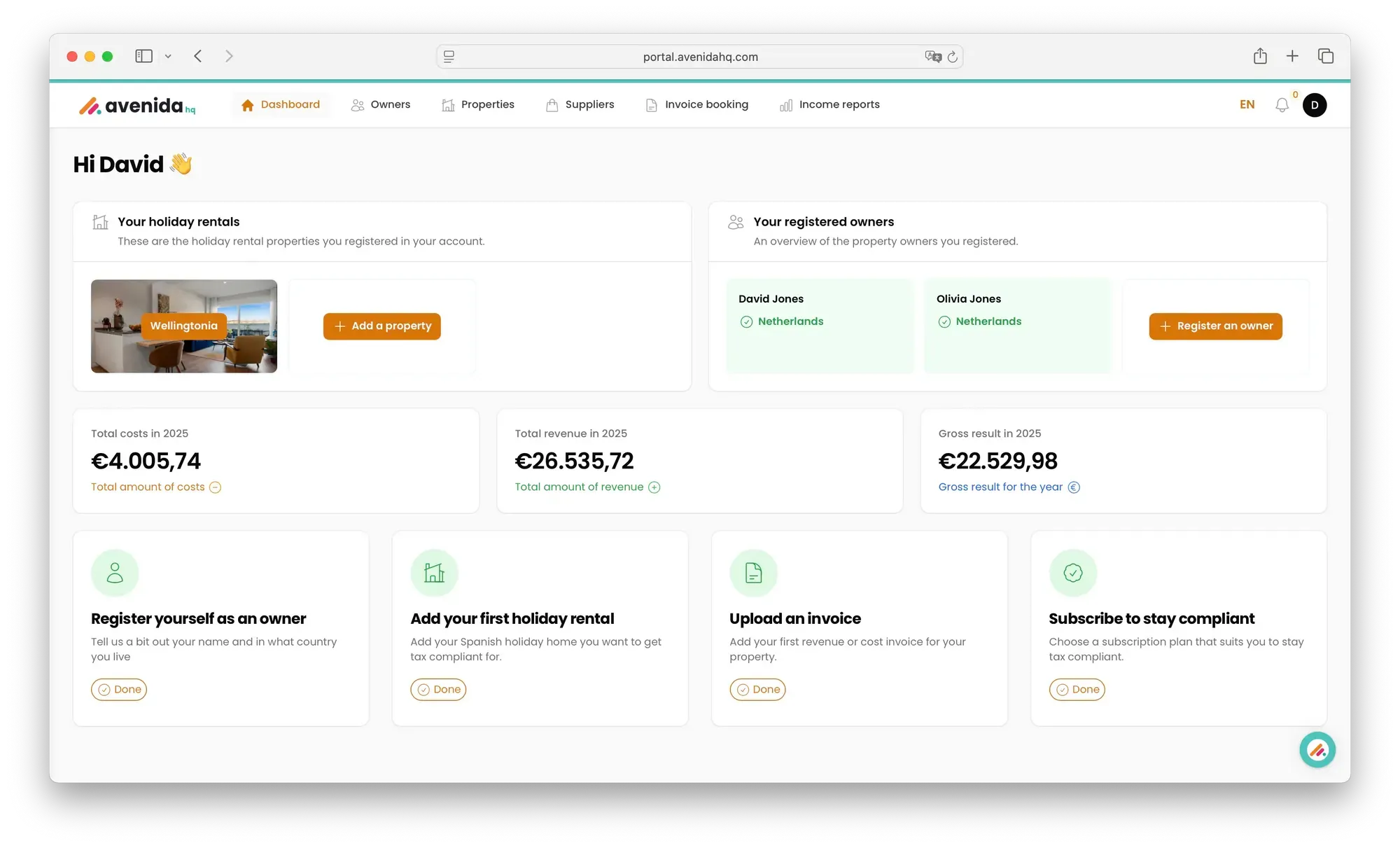This screenshot has width=1400, height=848.
Task: Open notifications via the bell icon
Action: point(1282,104)
